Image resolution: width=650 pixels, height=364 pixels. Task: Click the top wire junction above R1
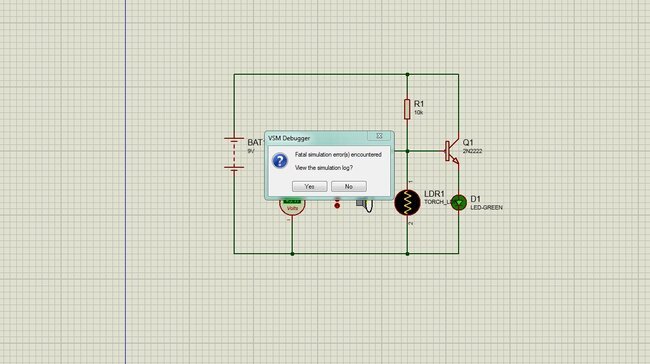[407, 75]
